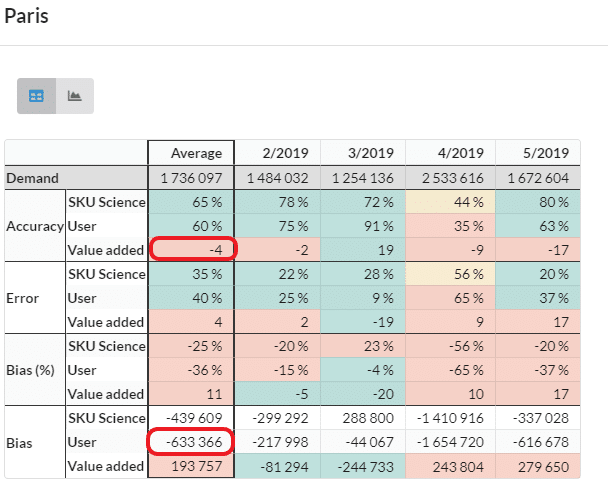Switch to chart view icon
The image size is (608, 499).
[74, 96]
